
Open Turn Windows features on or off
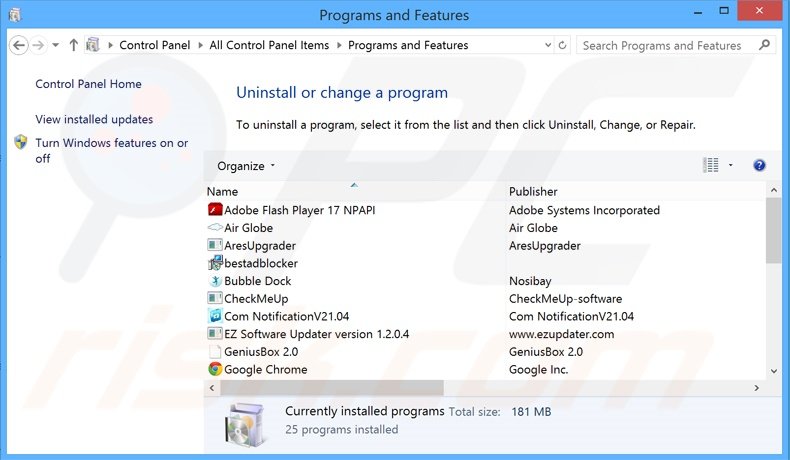[111, 150]
